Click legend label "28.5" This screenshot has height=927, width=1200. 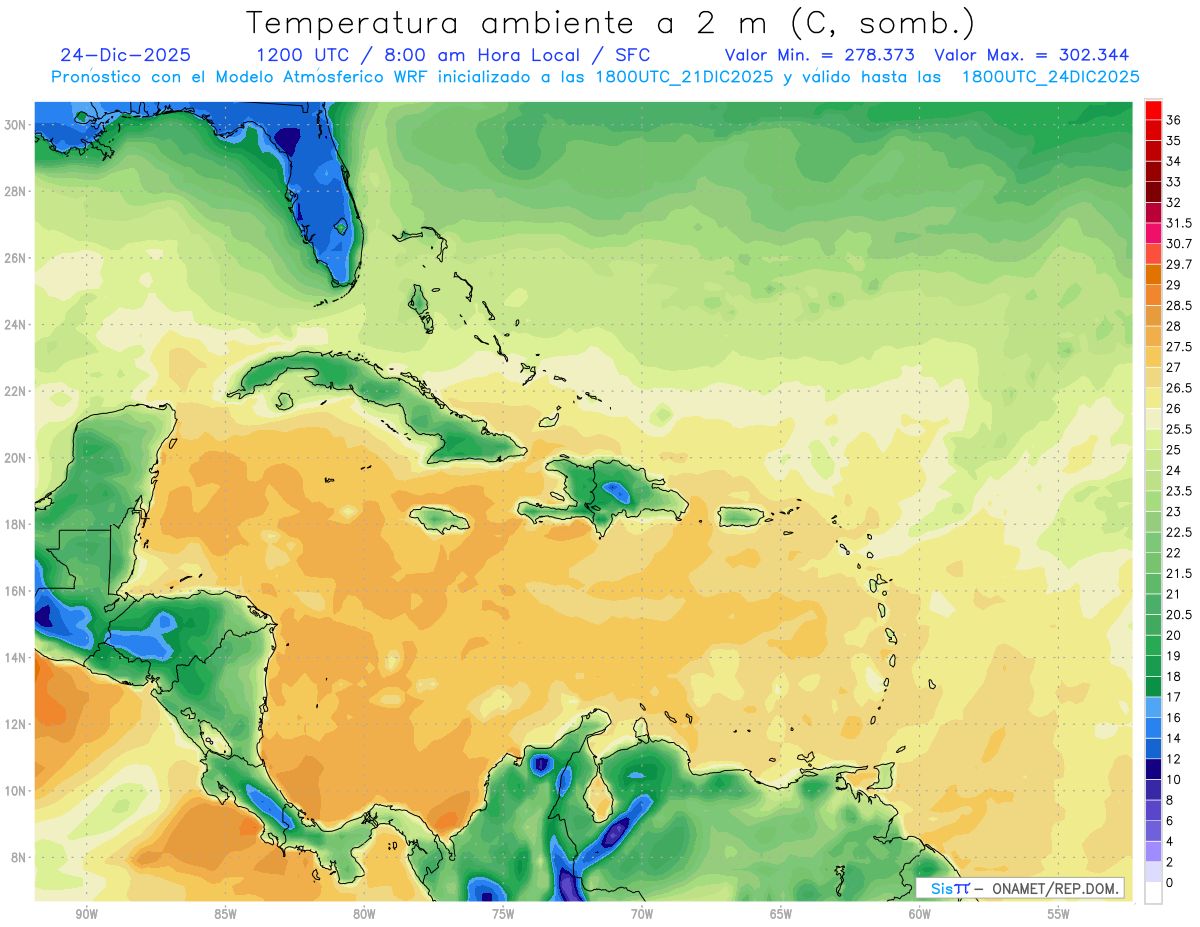(1179, 306)
